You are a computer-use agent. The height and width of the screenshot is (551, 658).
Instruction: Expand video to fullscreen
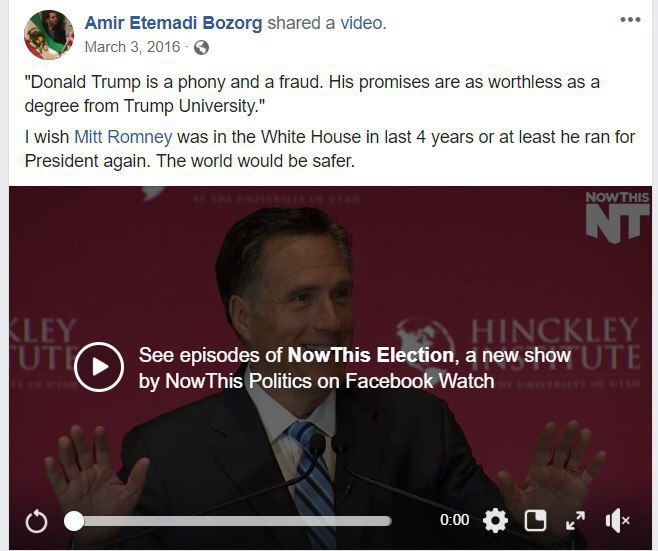575,520
